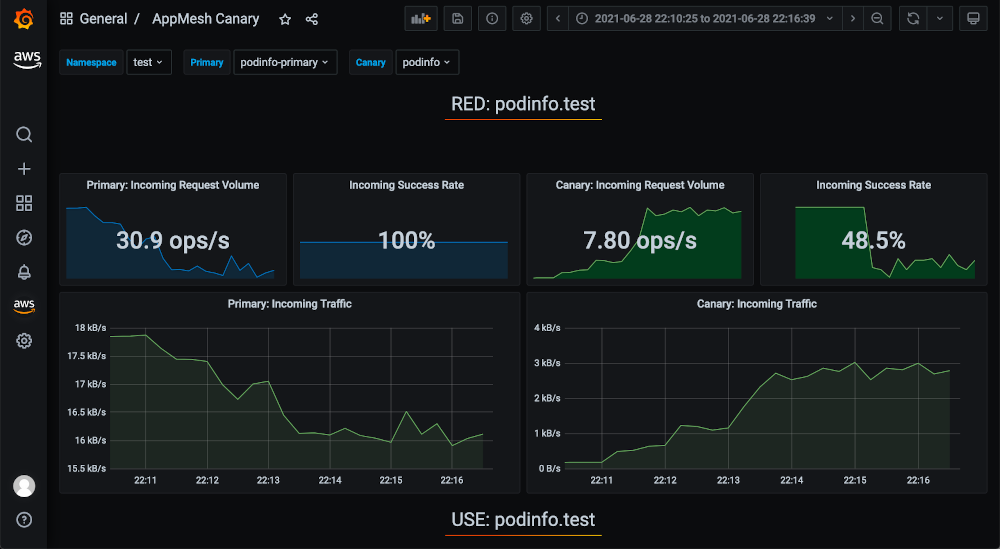Open the Grafana home logo
The height and width of the screenshot is (549, 1000).
(x=24, y=19)
